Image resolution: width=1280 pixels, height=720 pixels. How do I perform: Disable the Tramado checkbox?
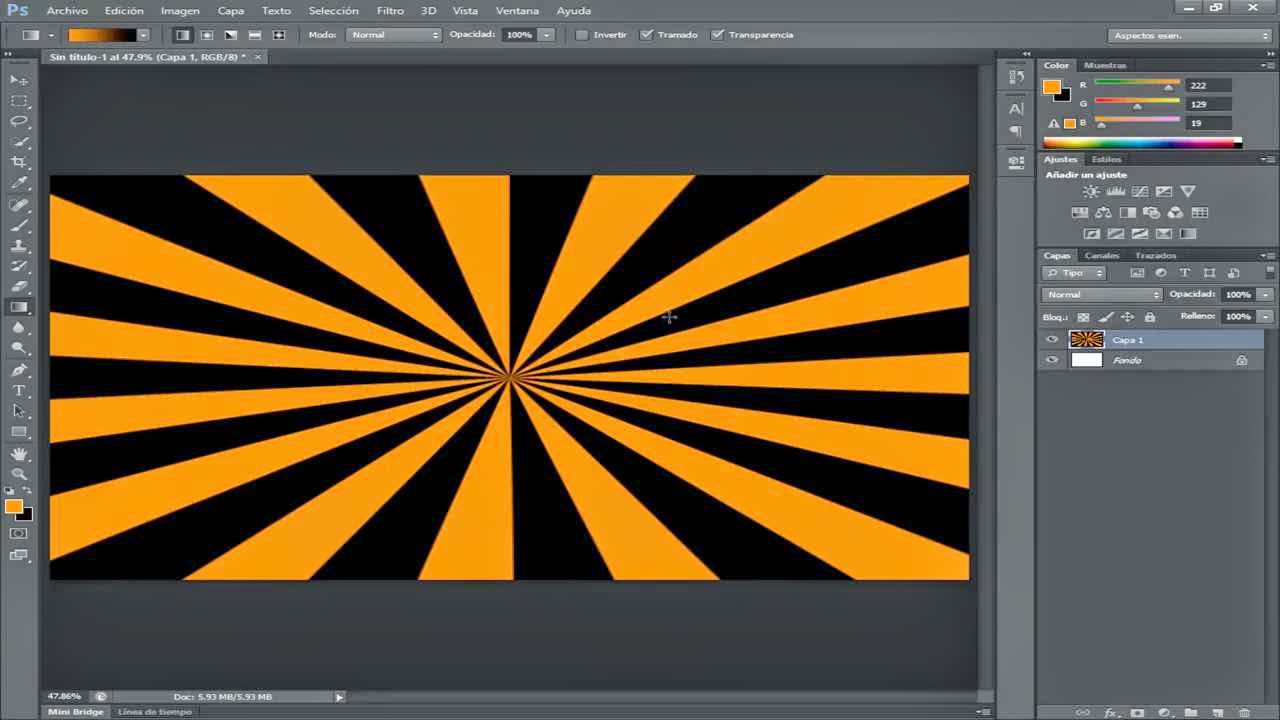pos(647,35)
